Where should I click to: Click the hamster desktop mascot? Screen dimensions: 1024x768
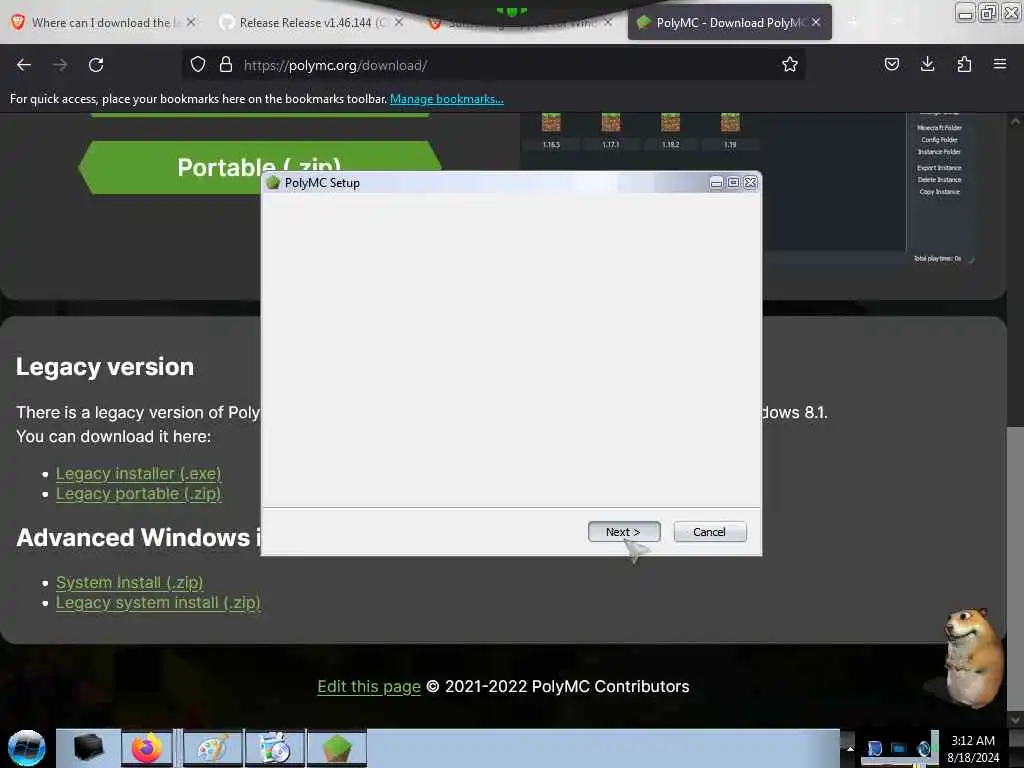pyautogui.click(x=973, y=658)
